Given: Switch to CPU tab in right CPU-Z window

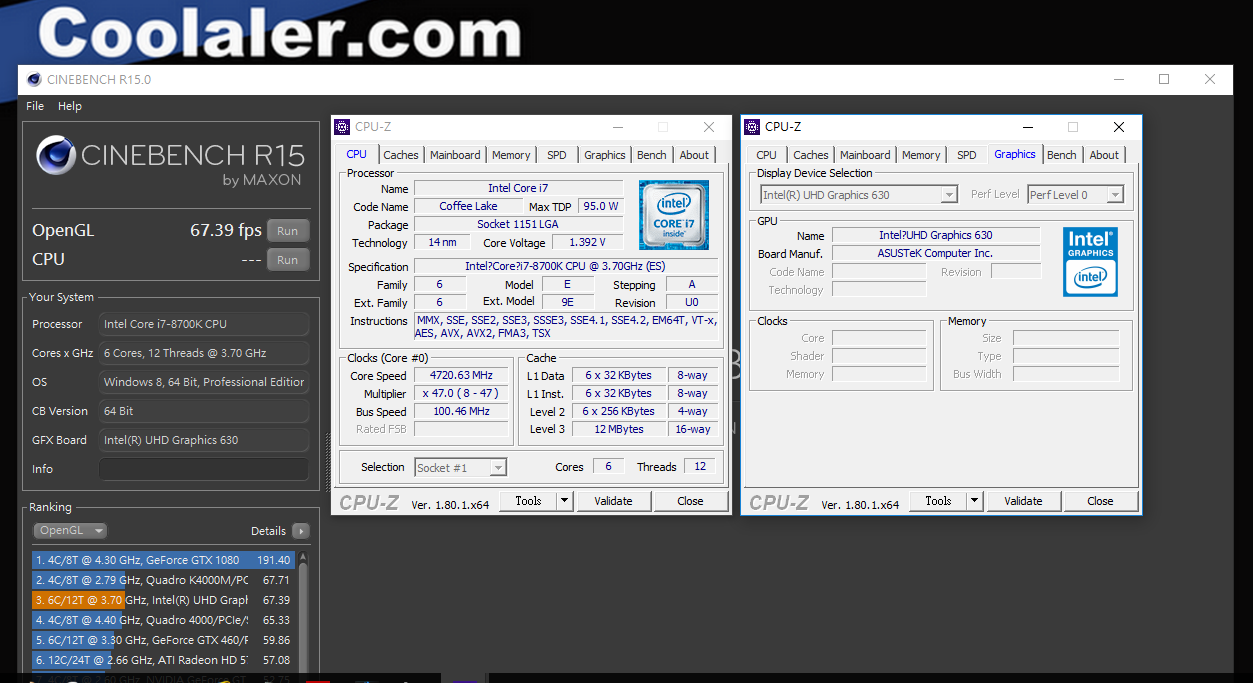Looking at the screenshot, I should click(x=767, y=155).
